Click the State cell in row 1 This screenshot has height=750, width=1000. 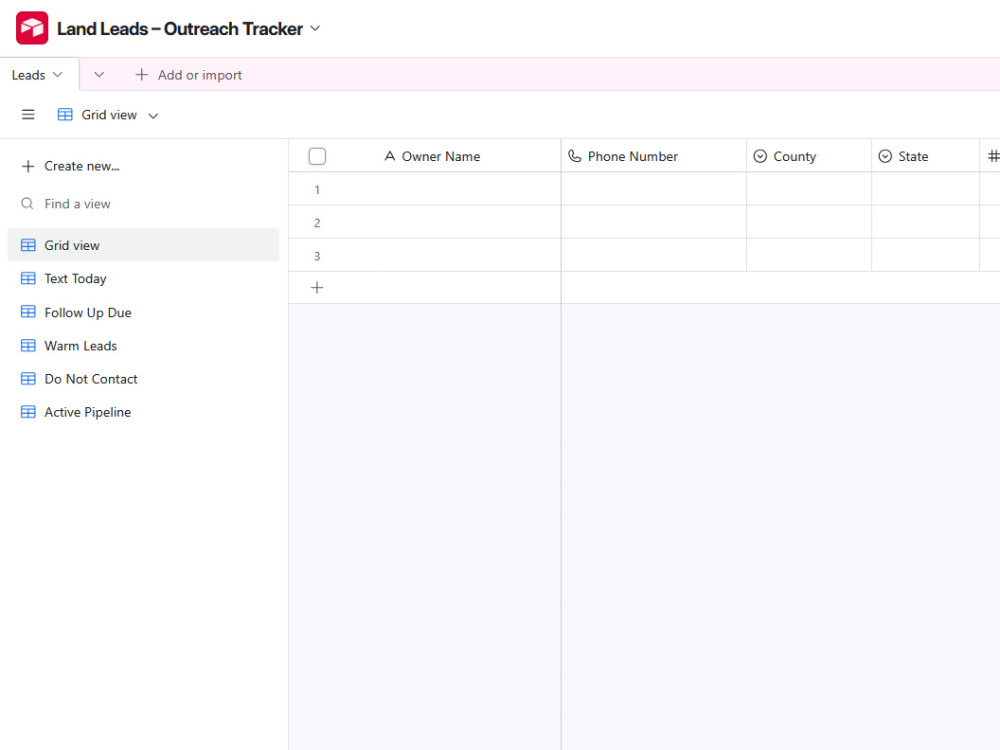pyautogui.click(x=925, y=189)
